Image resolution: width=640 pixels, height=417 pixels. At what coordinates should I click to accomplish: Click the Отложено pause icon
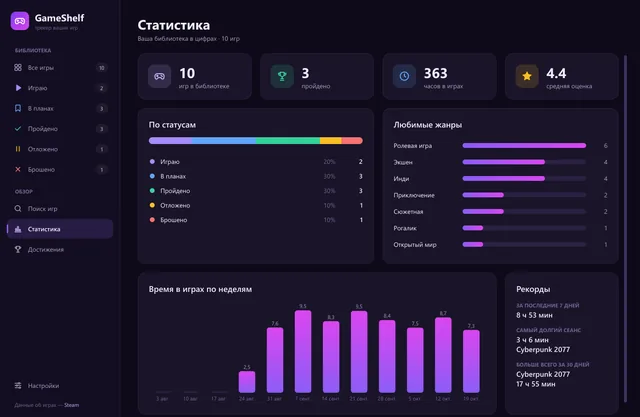pyautogui.click(x=18, y=149)
